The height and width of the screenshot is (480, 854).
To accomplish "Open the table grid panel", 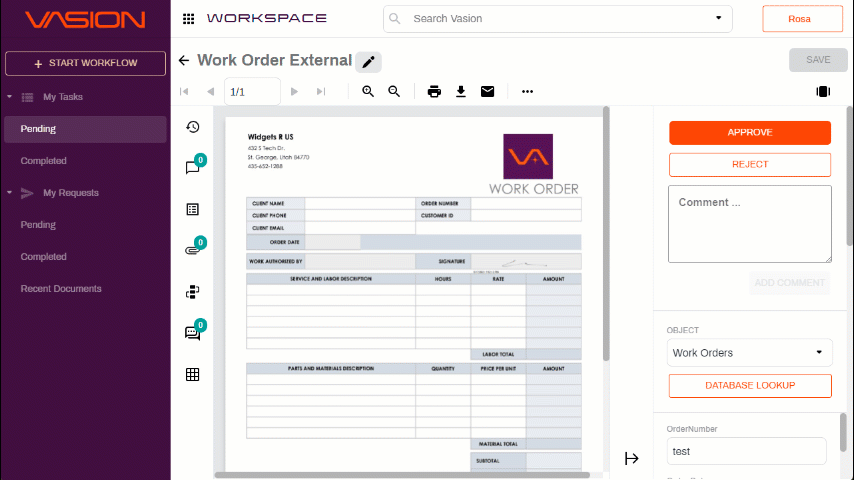I will pos(193,374).
